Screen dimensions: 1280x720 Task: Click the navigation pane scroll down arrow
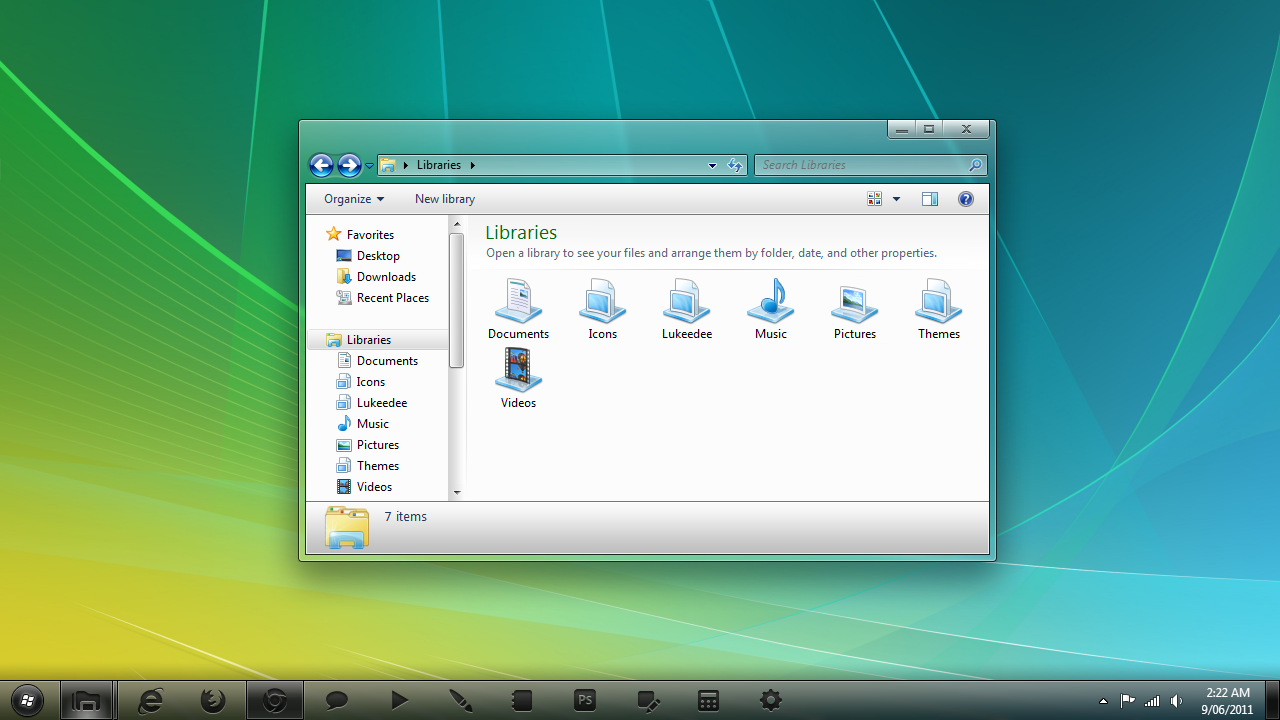click(457, 492)
